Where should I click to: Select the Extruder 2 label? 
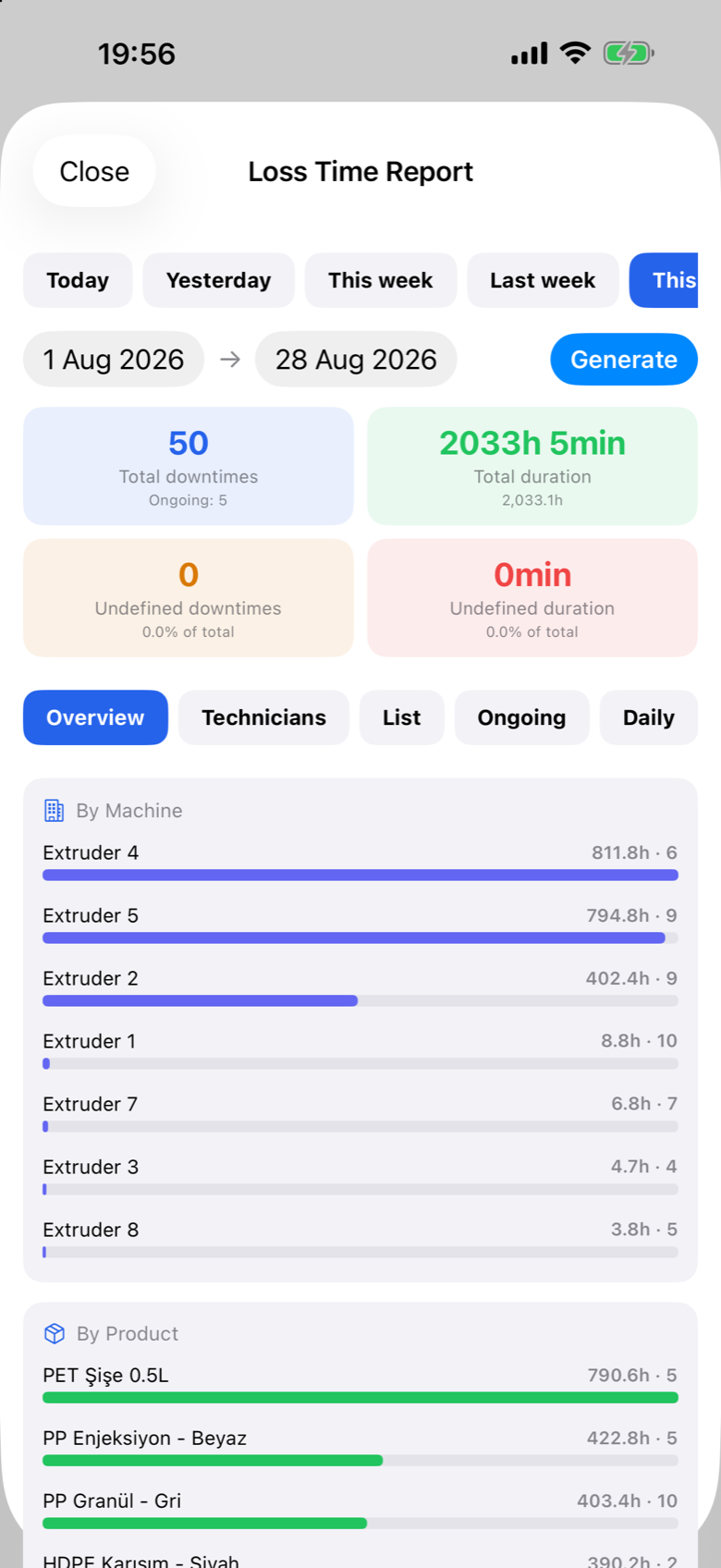[x=91, y=978]
